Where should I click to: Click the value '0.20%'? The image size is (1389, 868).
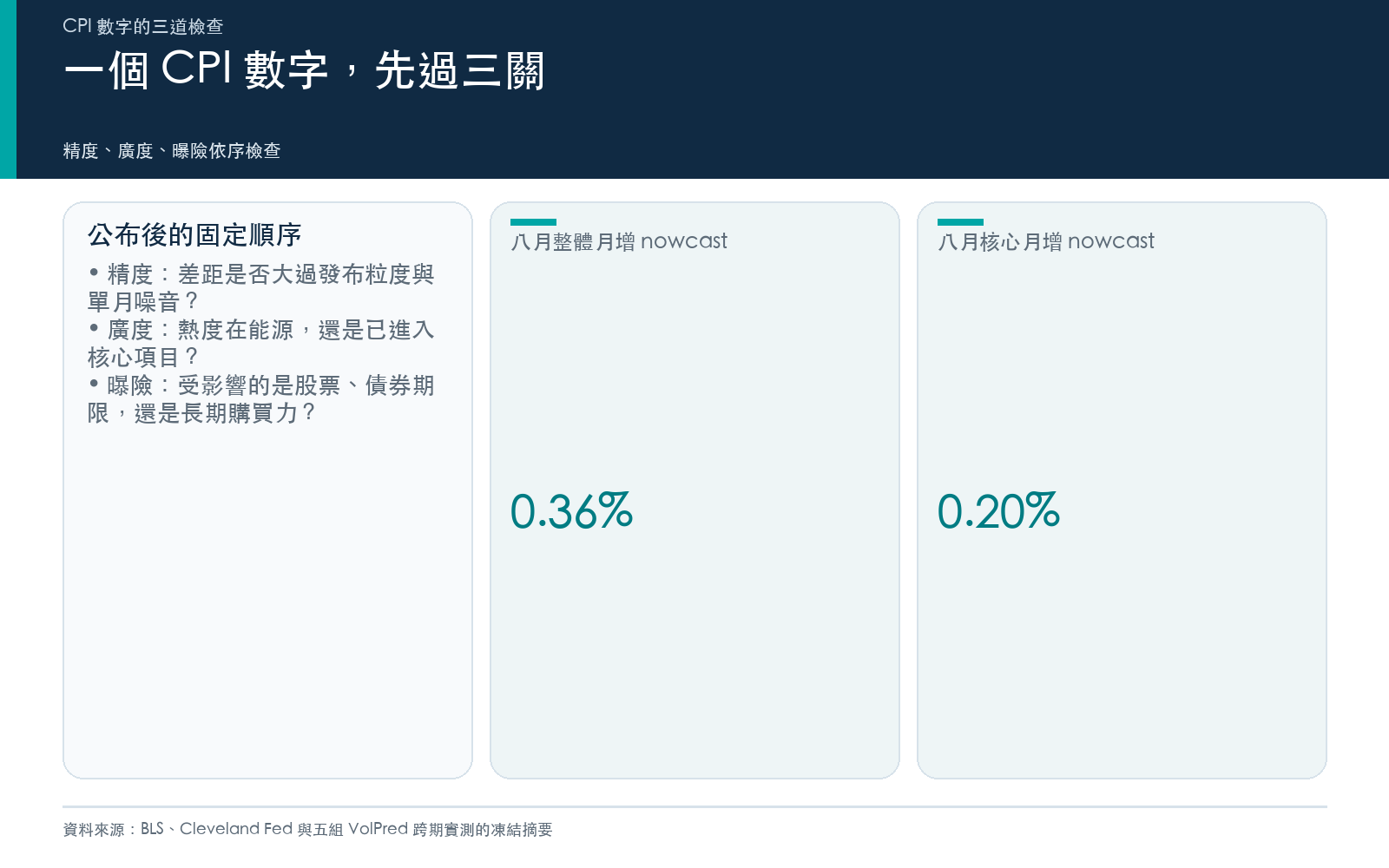click(x=998, y=510)
